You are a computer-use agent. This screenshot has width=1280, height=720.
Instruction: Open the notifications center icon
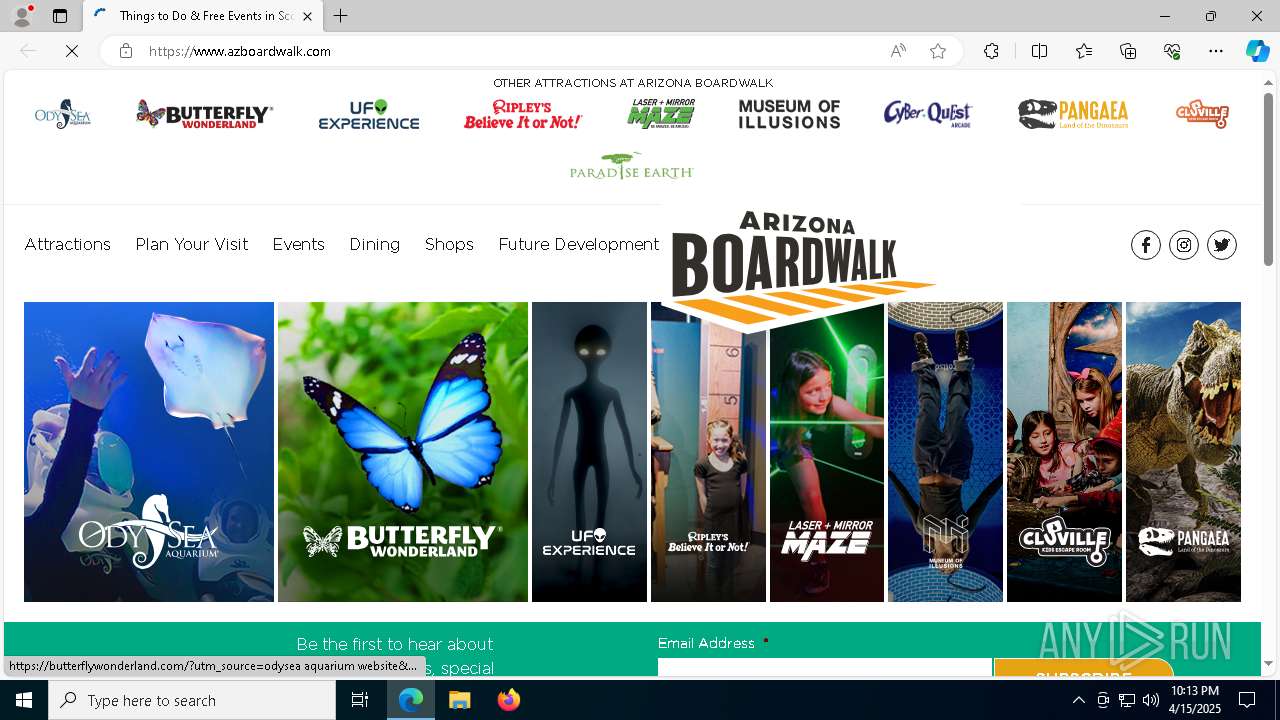1247,700
